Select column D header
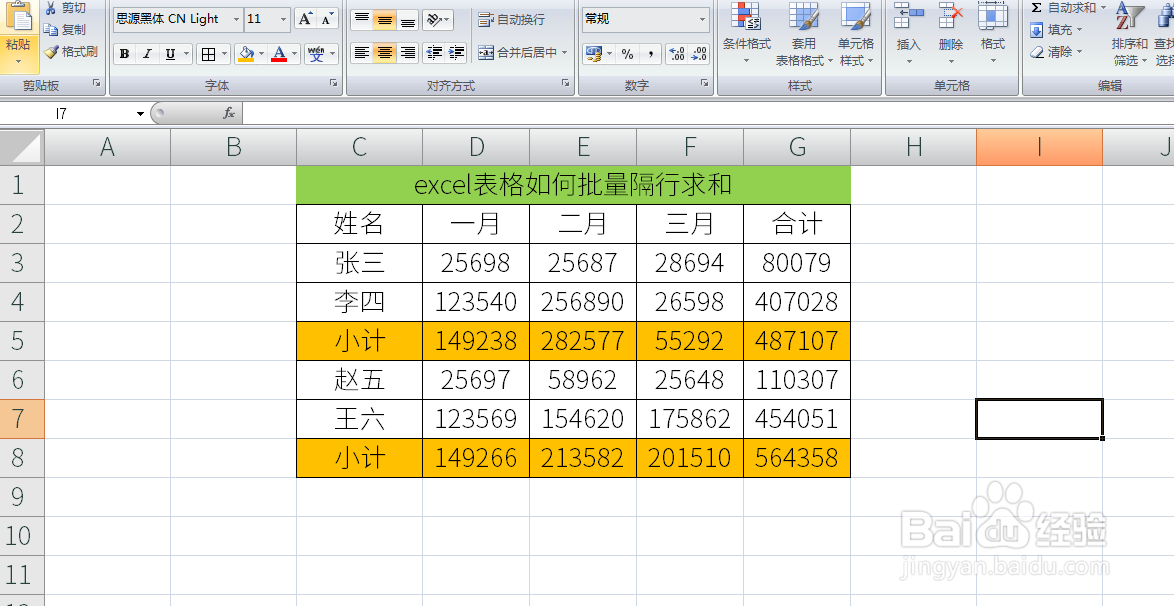 476,147
